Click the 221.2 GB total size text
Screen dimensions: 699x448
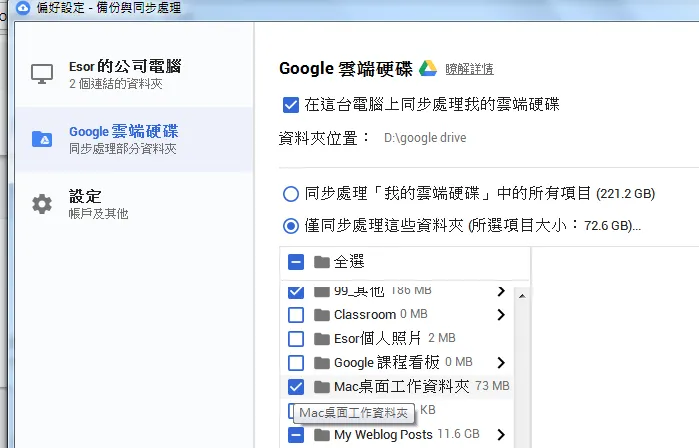[625, 194]
